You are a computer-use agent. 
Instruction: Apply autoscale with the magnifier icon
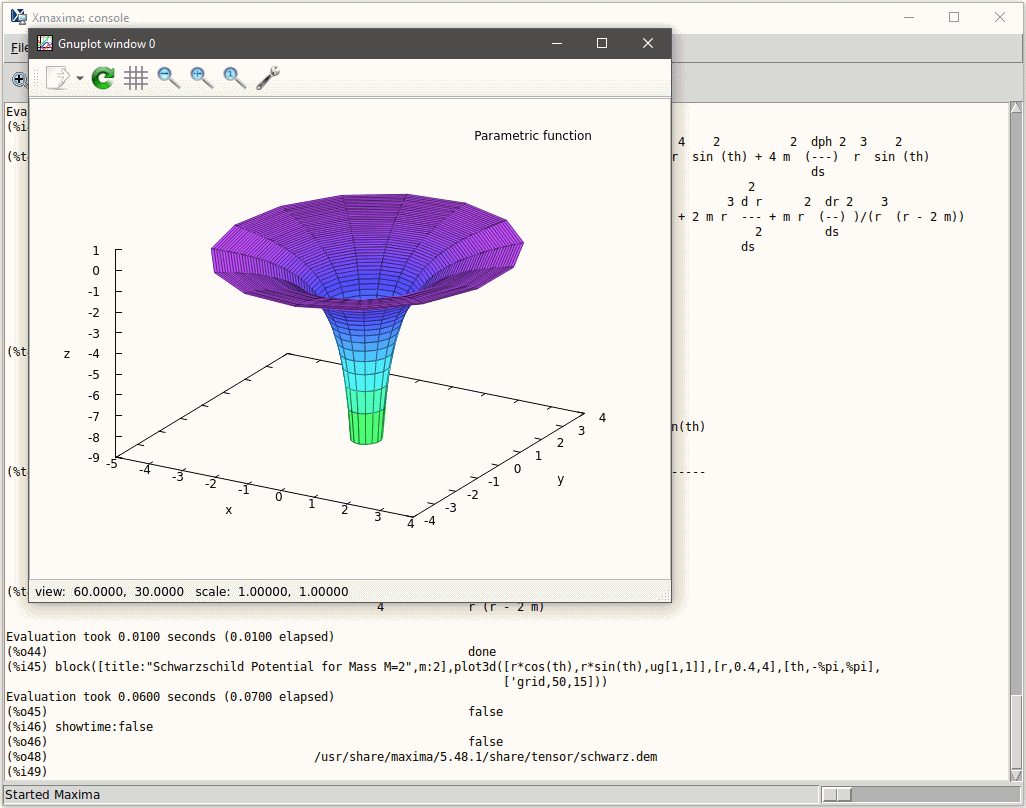[x=235, y=78]
